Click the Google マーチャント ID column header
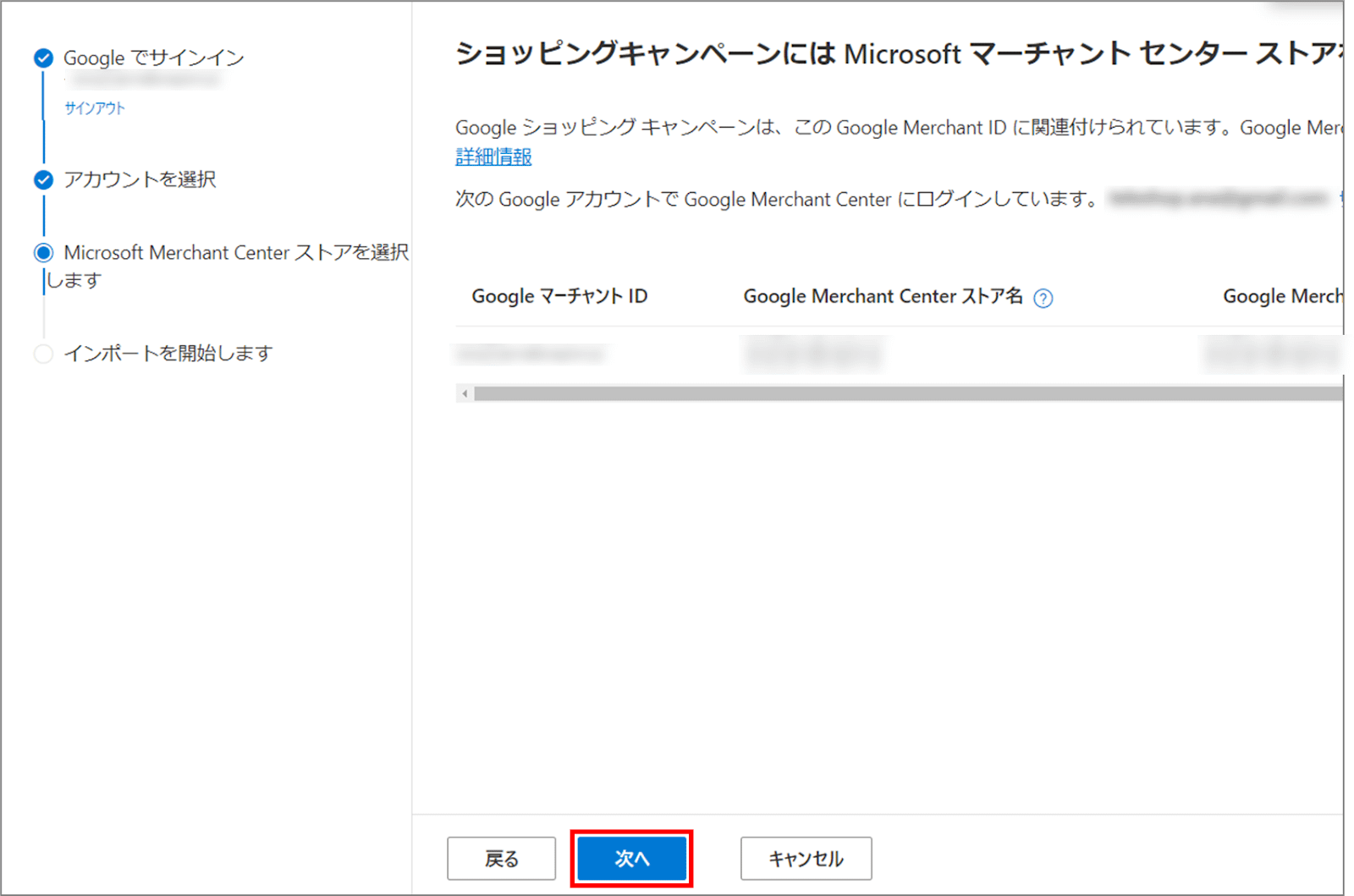Viewport: 1354px width, 896px height. coord(559,296)
